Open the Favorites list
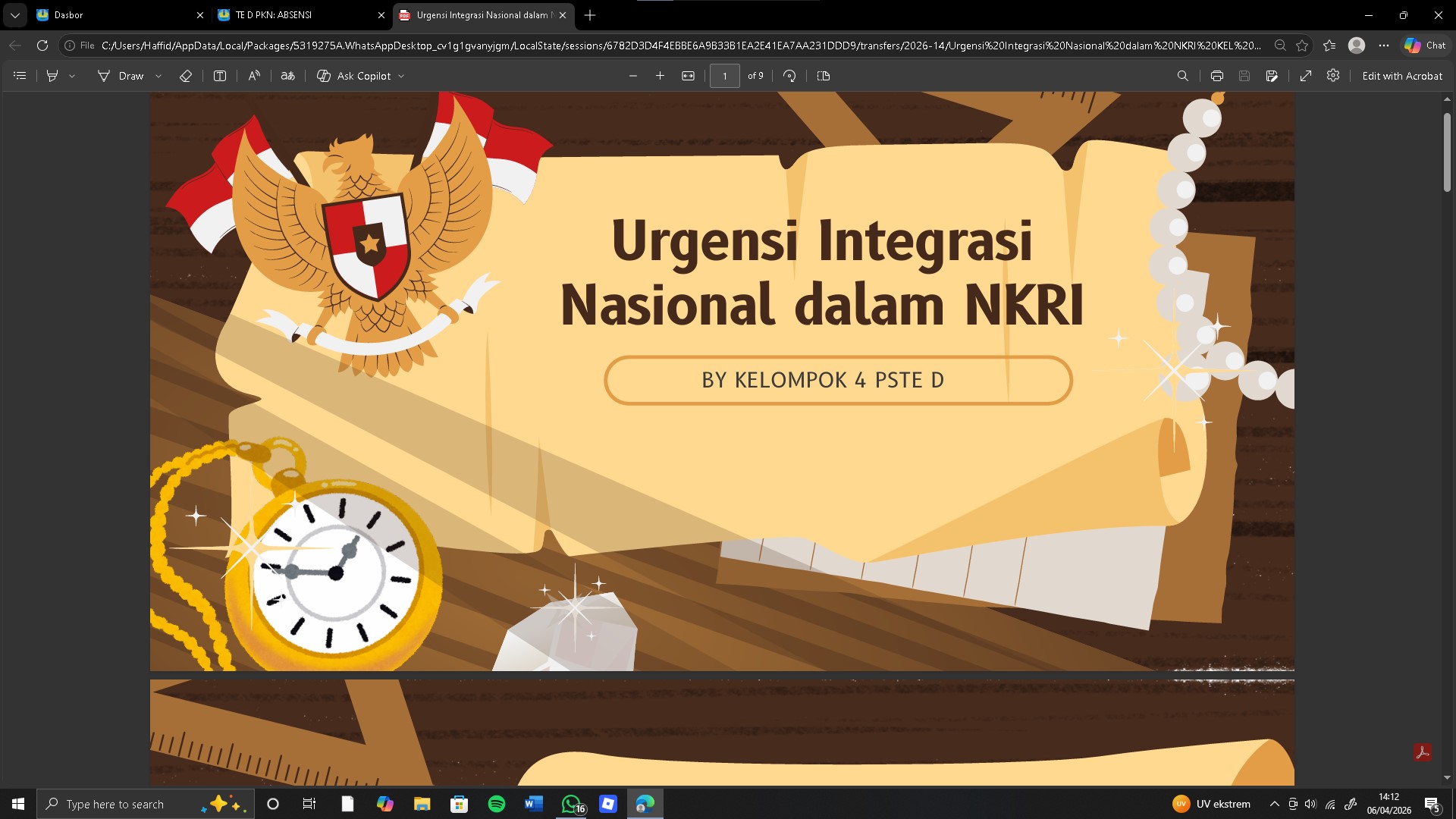The image size is (1456, 819). pyautogui.click(x=1329, y=45)
